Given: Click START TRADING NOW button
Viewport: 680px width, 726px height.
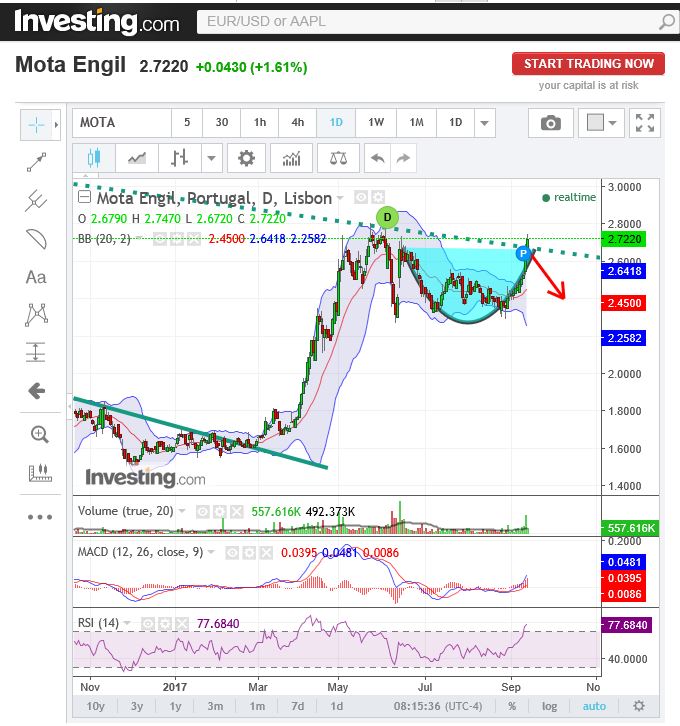Looking at the screenshot, I should (x=588, y=63).
